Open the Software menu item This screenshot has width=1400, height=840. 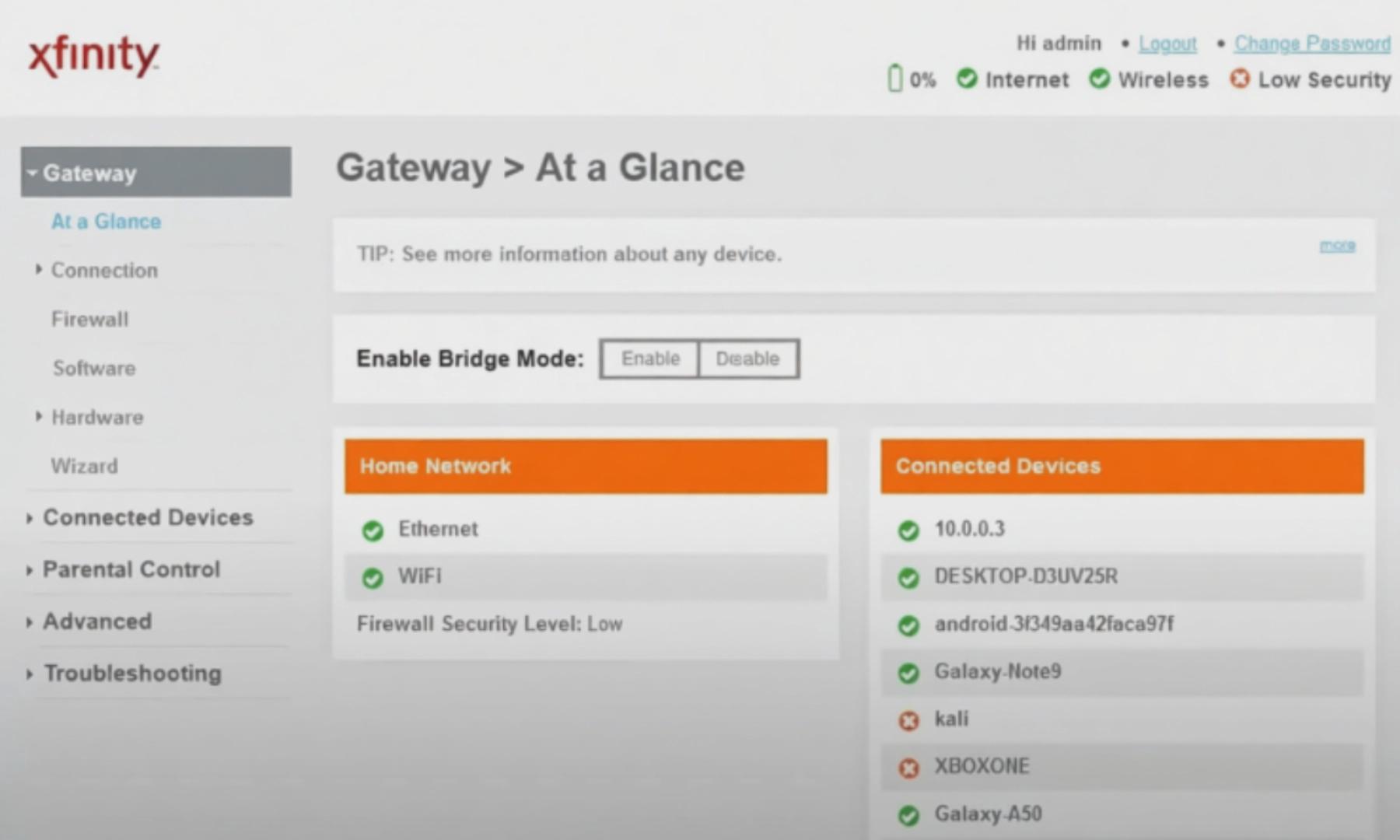pyautogui.click(x=94, y=368)
